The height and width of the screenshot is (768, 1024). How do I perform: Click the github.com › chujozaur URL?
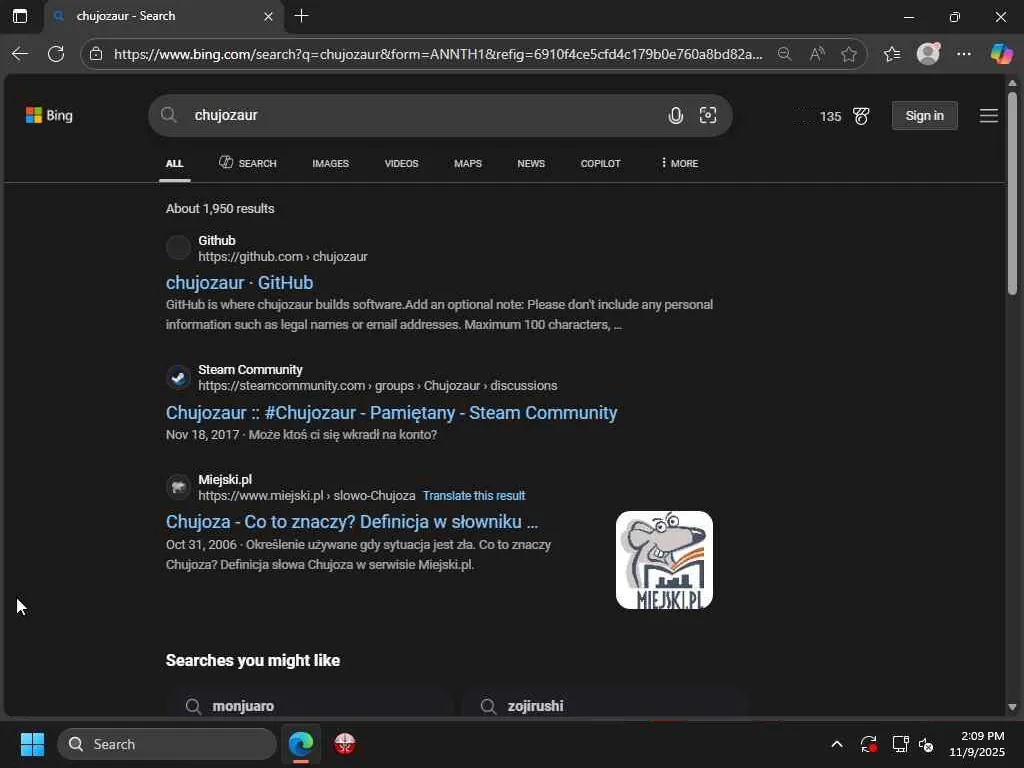(283, 257)
